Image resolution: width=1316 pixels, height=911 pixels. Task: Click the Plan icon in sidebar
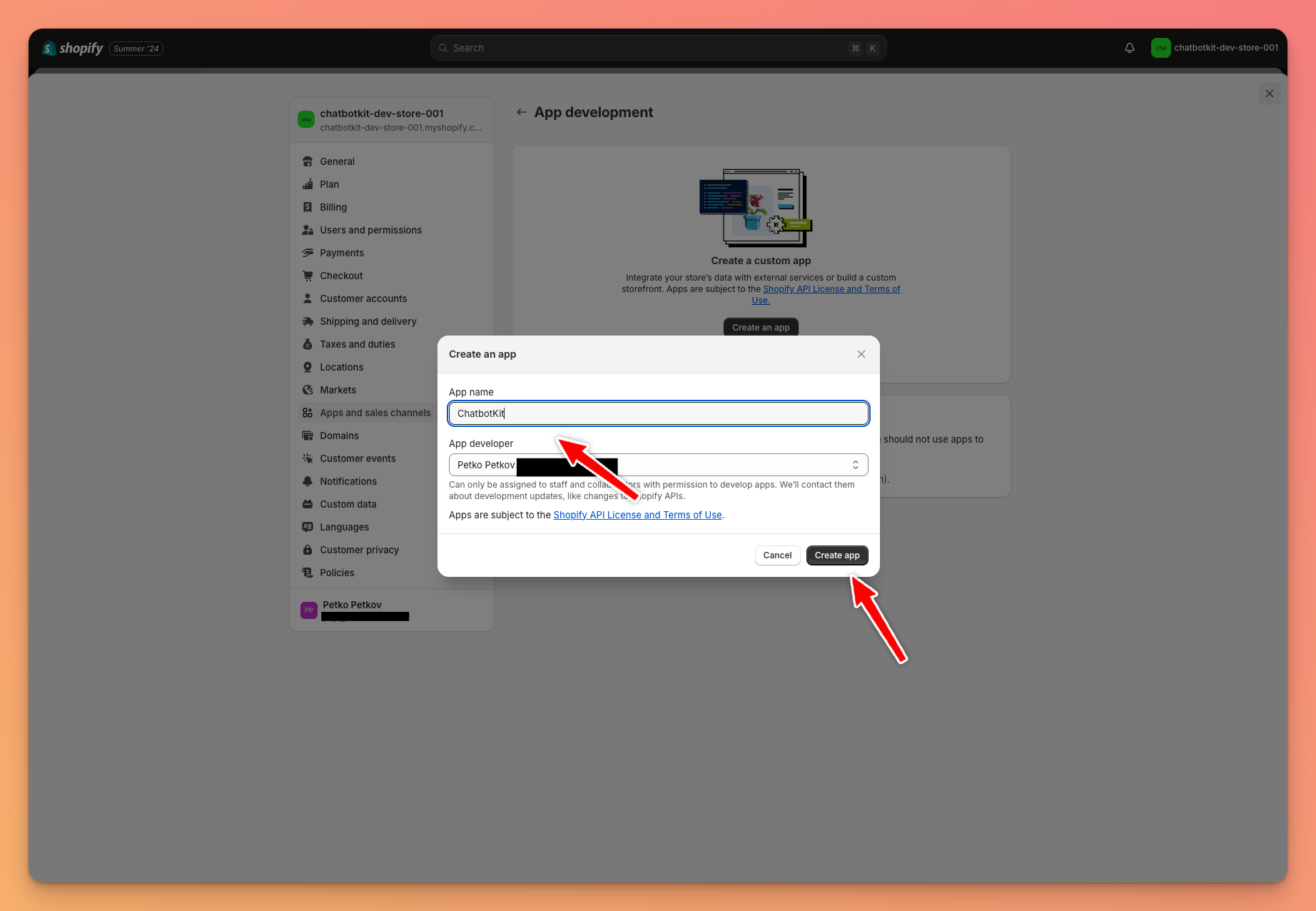(308, 184)
